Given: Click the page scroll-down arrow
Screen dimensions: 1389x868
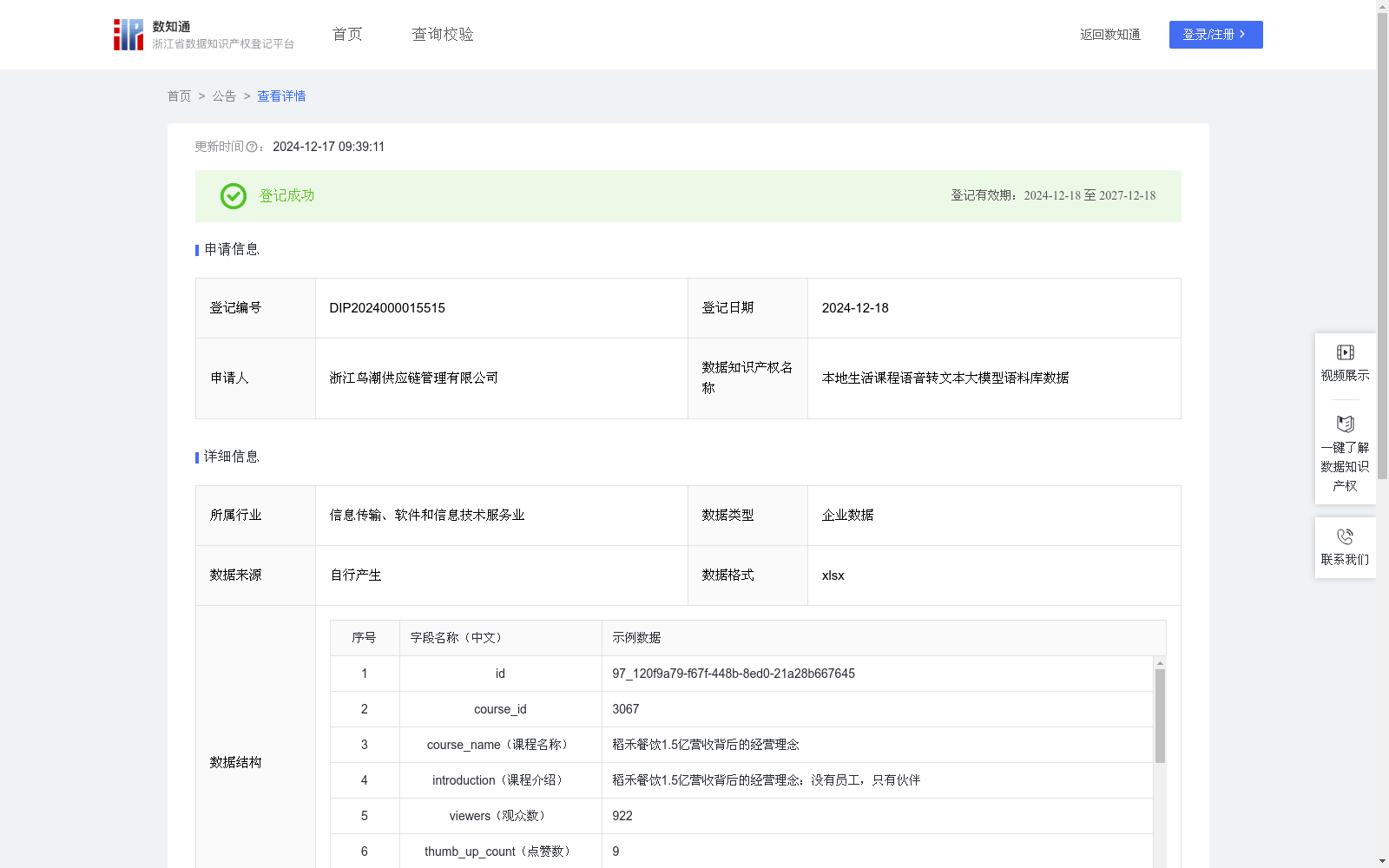Looking at the screenshot, I should (1382, 861).
